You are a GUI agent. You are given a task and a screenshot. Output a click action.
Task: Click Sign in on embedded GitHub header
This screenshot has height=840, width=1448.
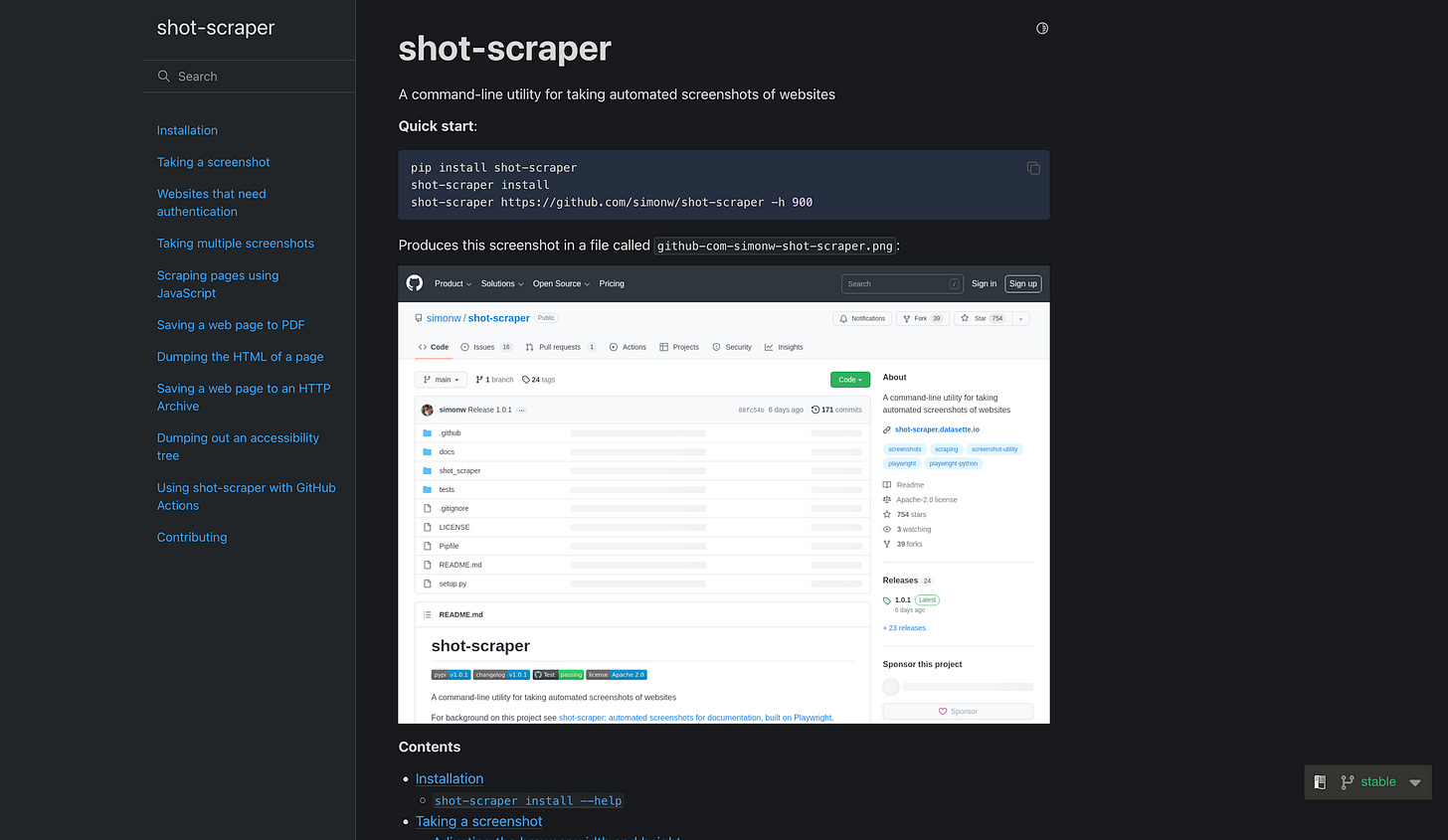[984, 284]
